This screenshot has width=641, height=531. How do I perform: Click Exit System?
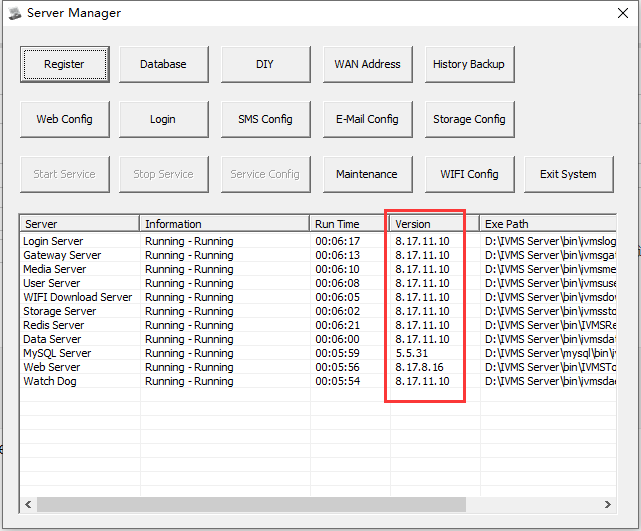[x=569, y=174]
